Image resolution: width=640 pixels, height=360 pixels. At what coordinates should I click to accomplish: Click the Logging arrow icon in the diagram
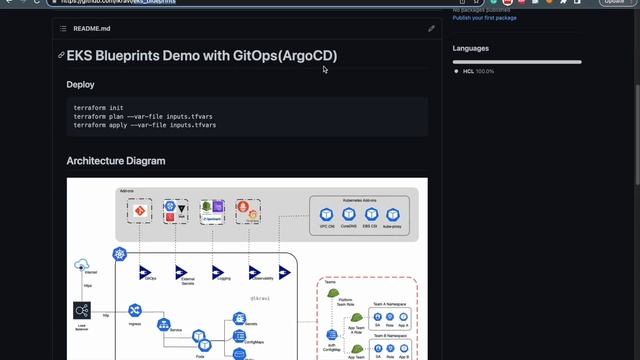[x=218, y=272]
